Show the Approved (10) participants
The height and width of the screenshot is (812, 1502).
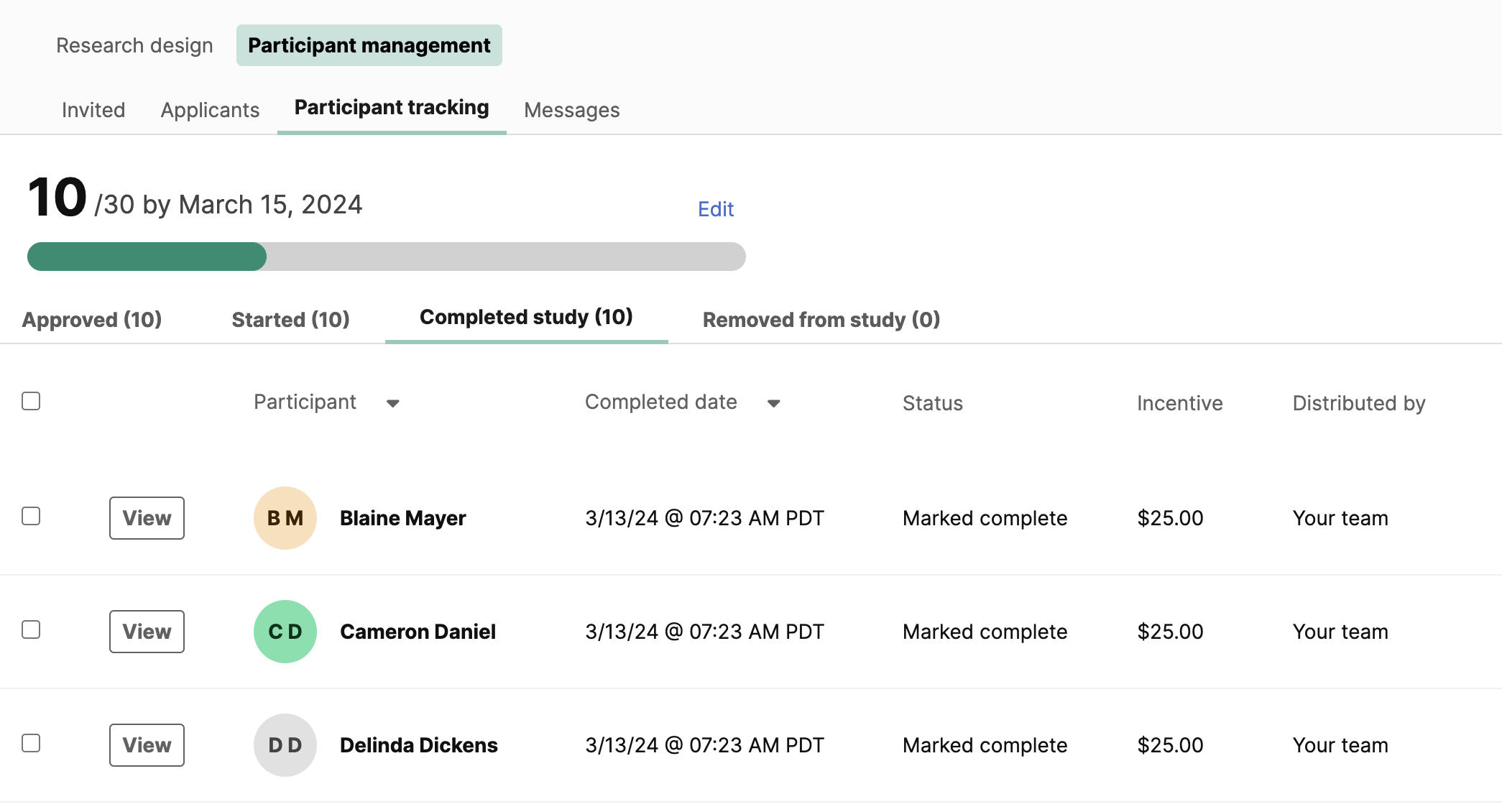point(92,319)
